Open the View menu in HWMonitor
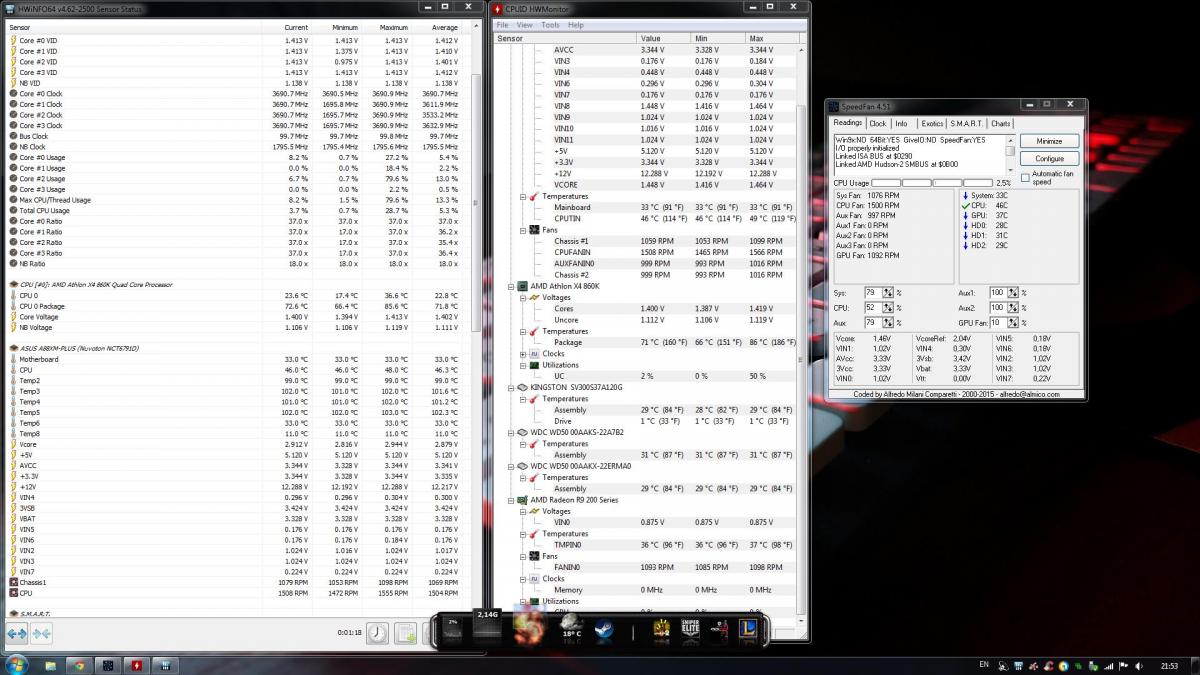The height and width of the screenshot is (675, 1200). (525, 25)
